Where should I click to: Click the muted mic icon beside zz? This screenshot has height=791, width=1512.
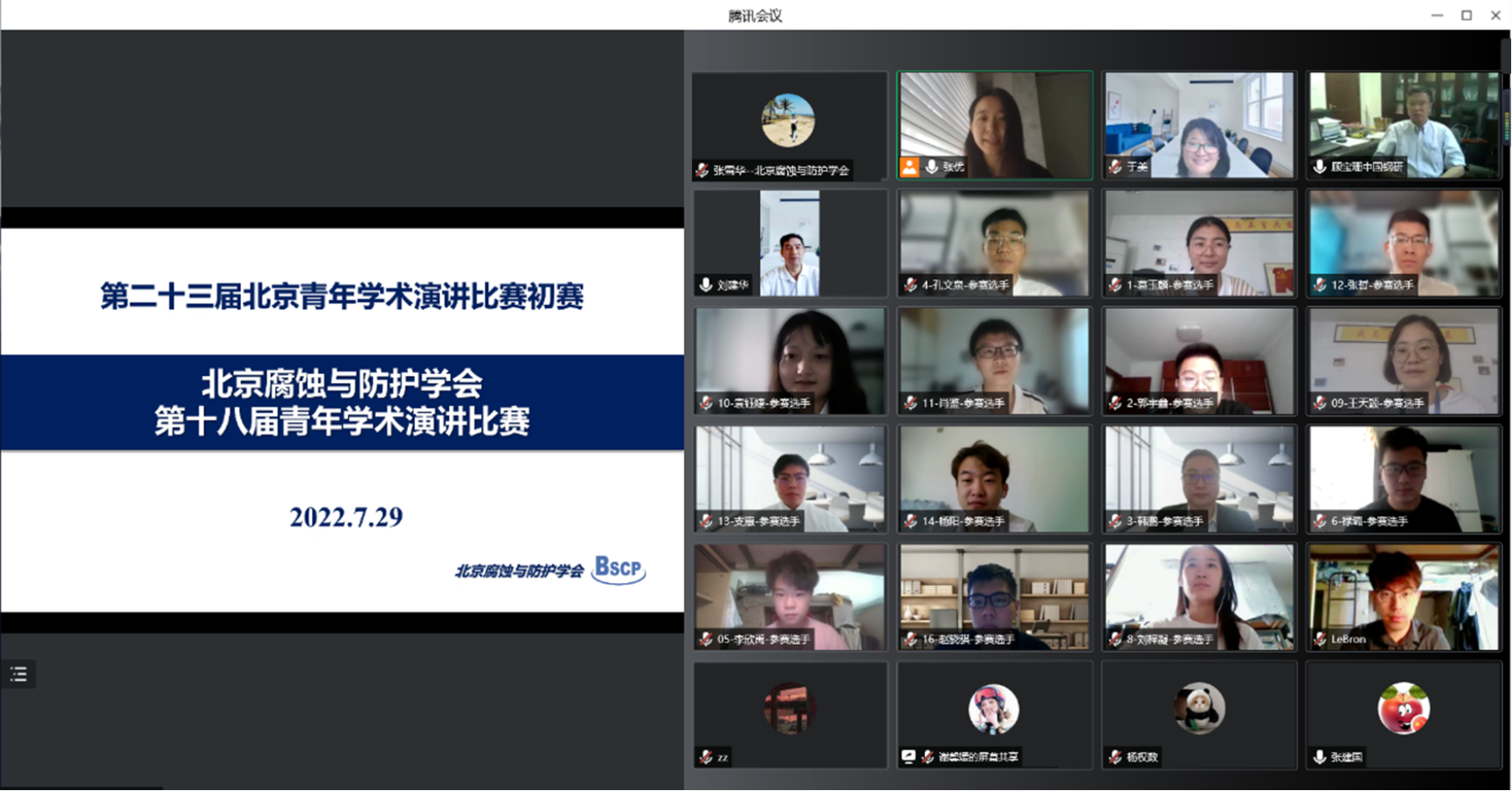tap(705, 758)
